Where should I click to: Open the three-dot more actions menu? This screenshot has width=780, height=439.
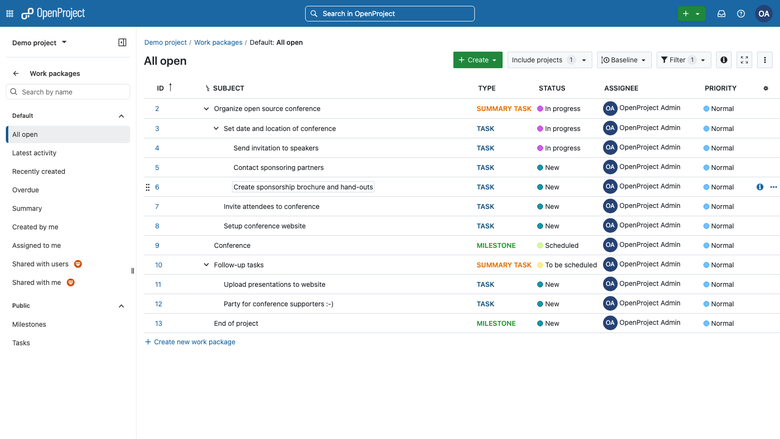[x=765, y=60]
